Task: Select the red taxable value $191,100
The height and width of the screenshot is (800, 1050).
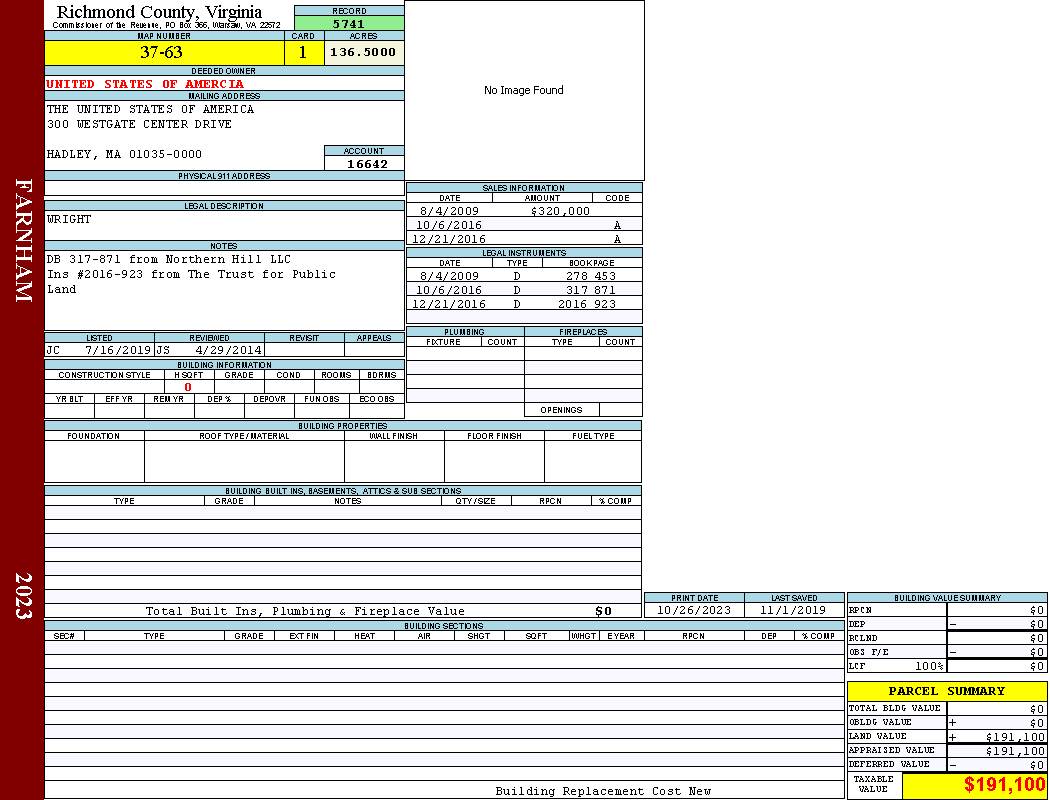Action: tap(1004, 786)
